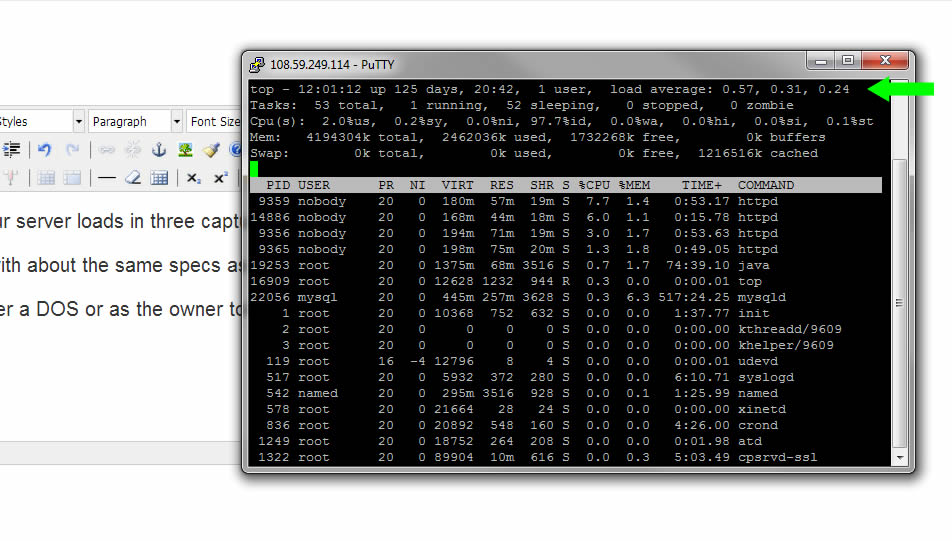Click the cpsrvd-ssl process command
Viewport: 952px width, 541px height.
[778, 457]
